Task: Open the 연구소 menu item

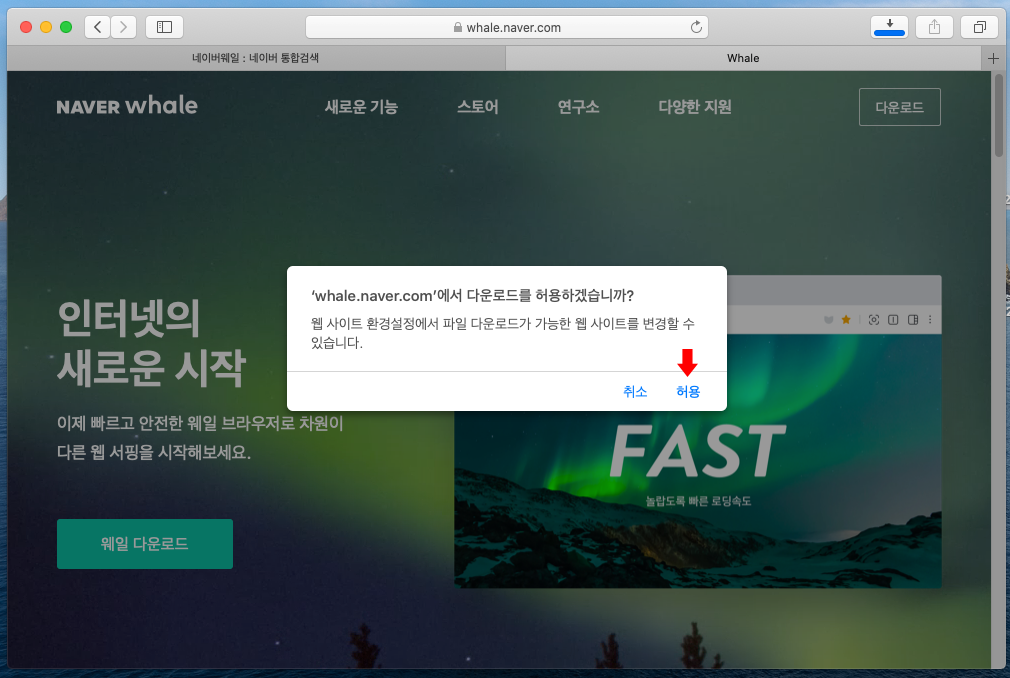Action: [578, 107]
